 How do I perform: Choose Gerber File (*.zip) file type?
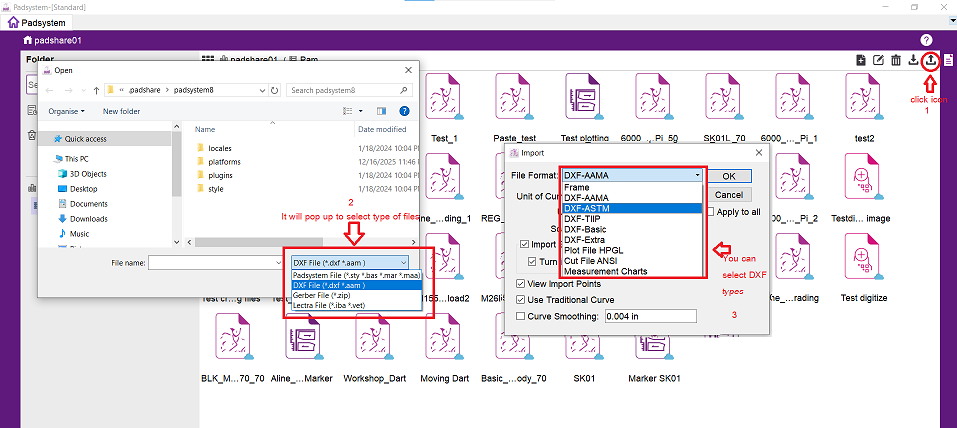[356, 295]
